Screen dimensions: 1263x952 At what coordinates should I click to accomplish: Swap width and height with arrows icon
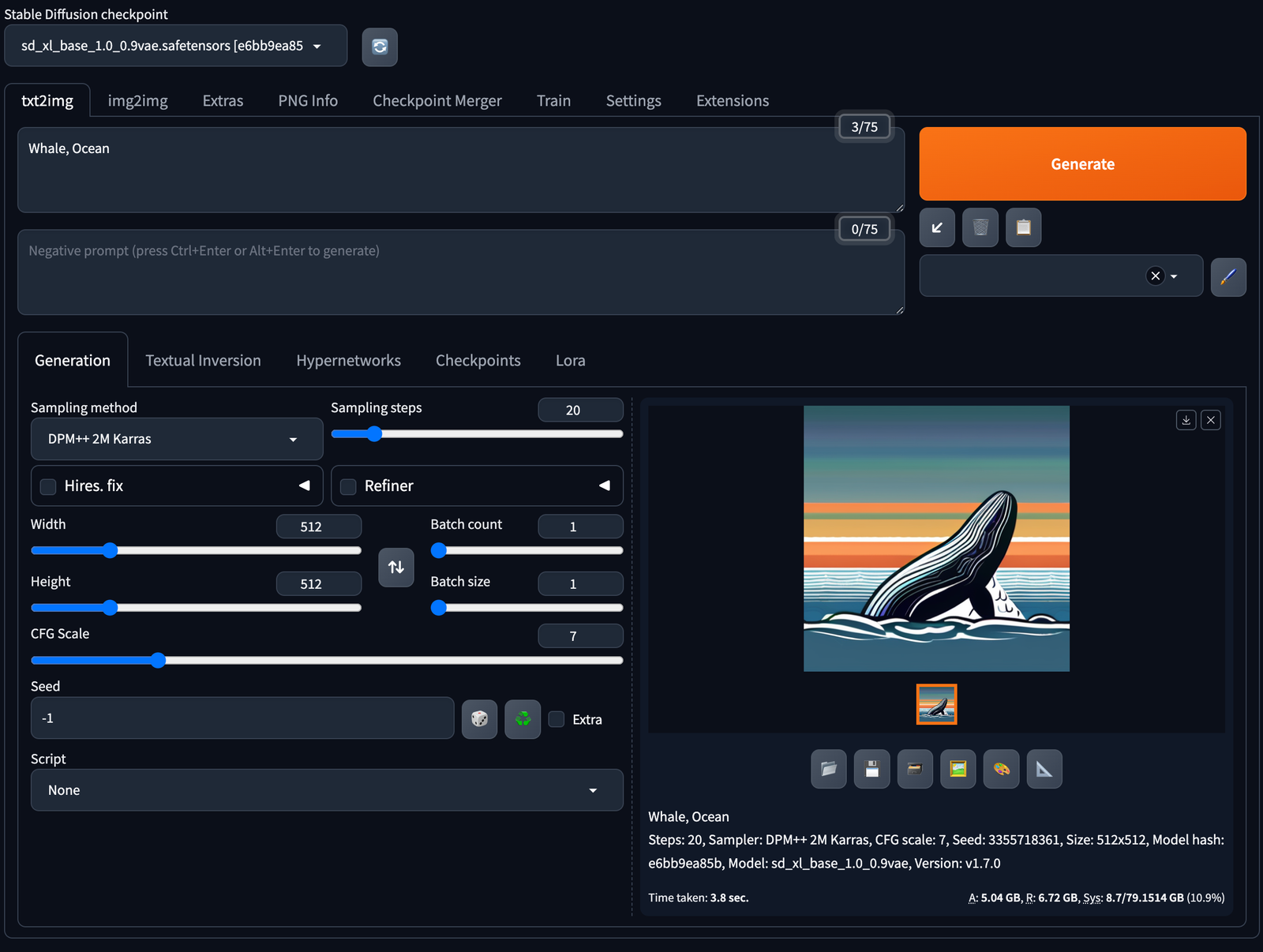tap(396, 568)
